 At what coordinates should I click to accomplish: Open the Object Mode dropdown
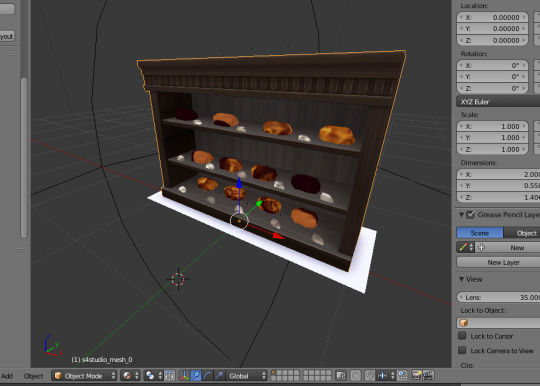[x=84, y=376]
